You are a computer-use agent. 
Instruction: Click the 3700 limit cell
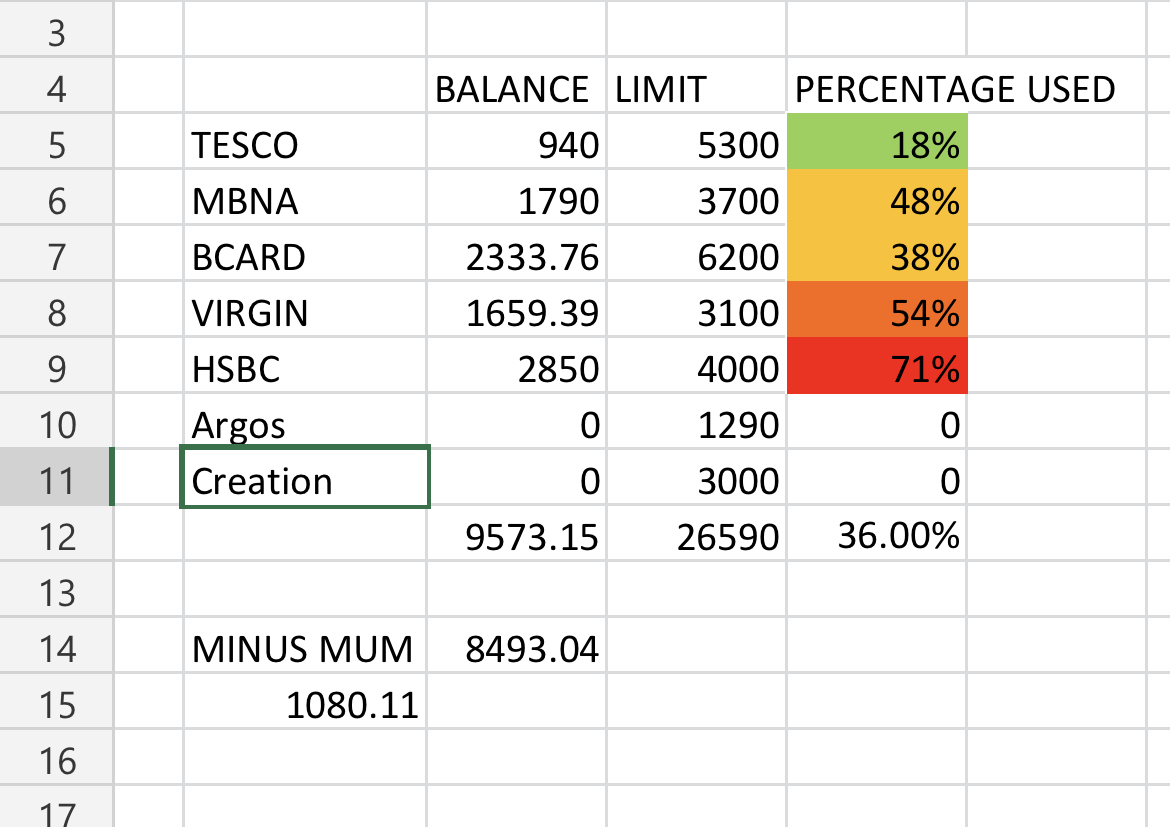pos(697,198)
